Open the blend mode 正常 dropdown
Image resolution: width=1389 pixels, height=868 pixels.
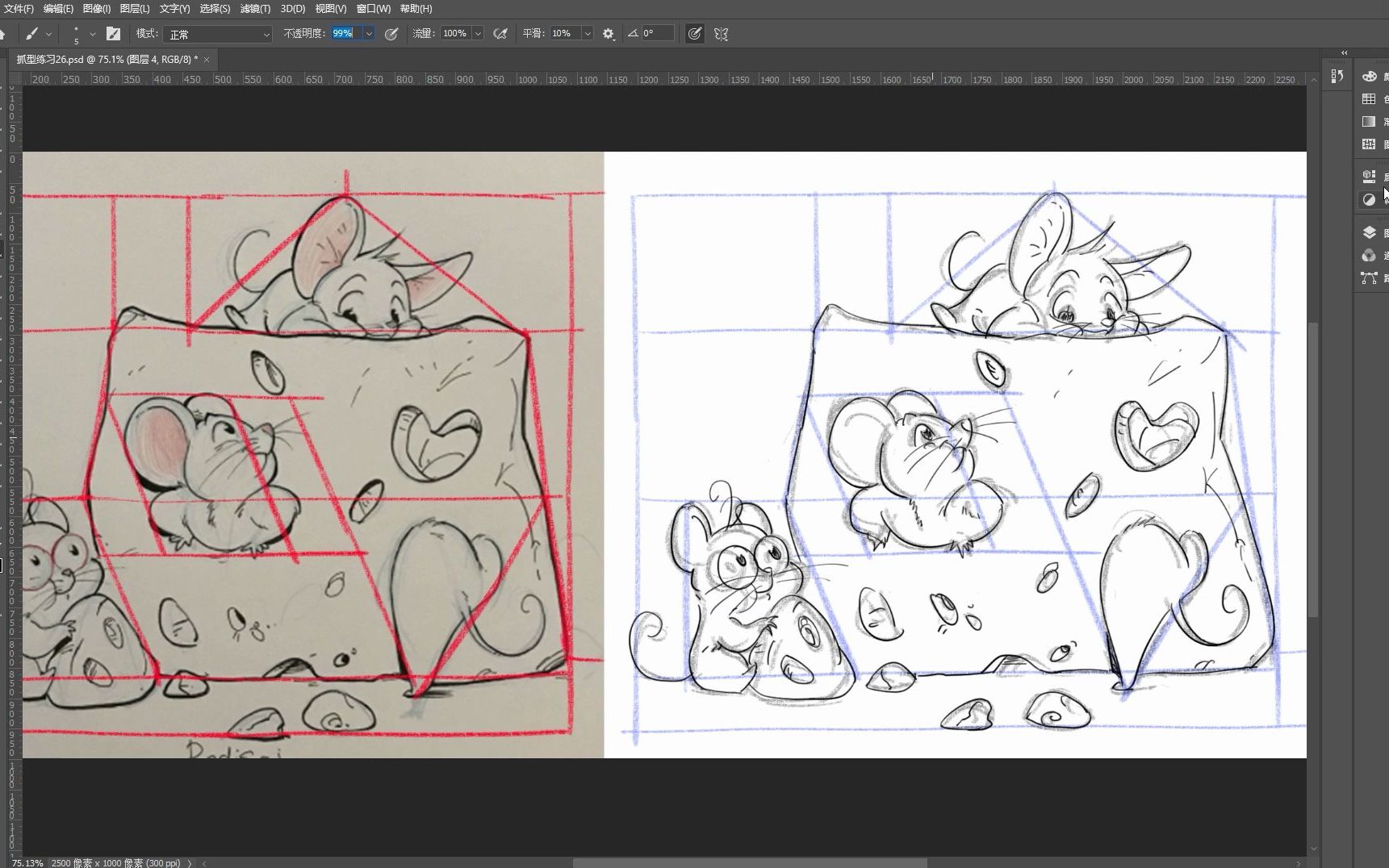click(x=218, y=34)
